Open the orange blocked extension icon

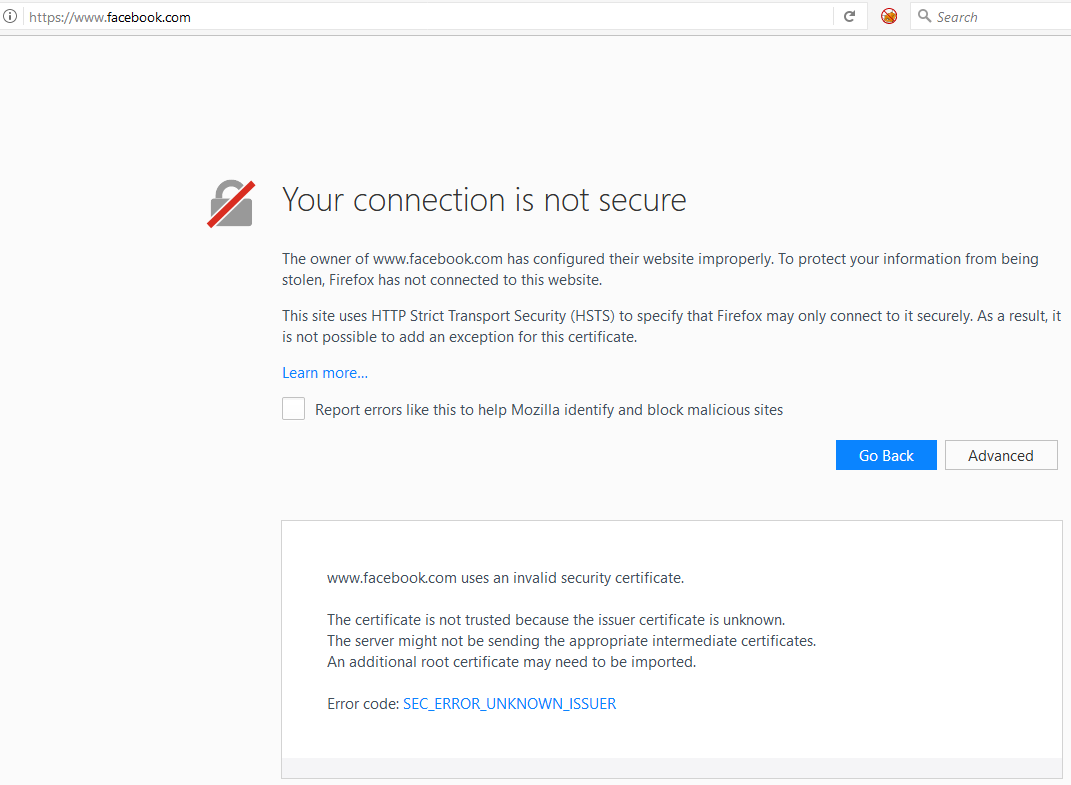[889, 17]
